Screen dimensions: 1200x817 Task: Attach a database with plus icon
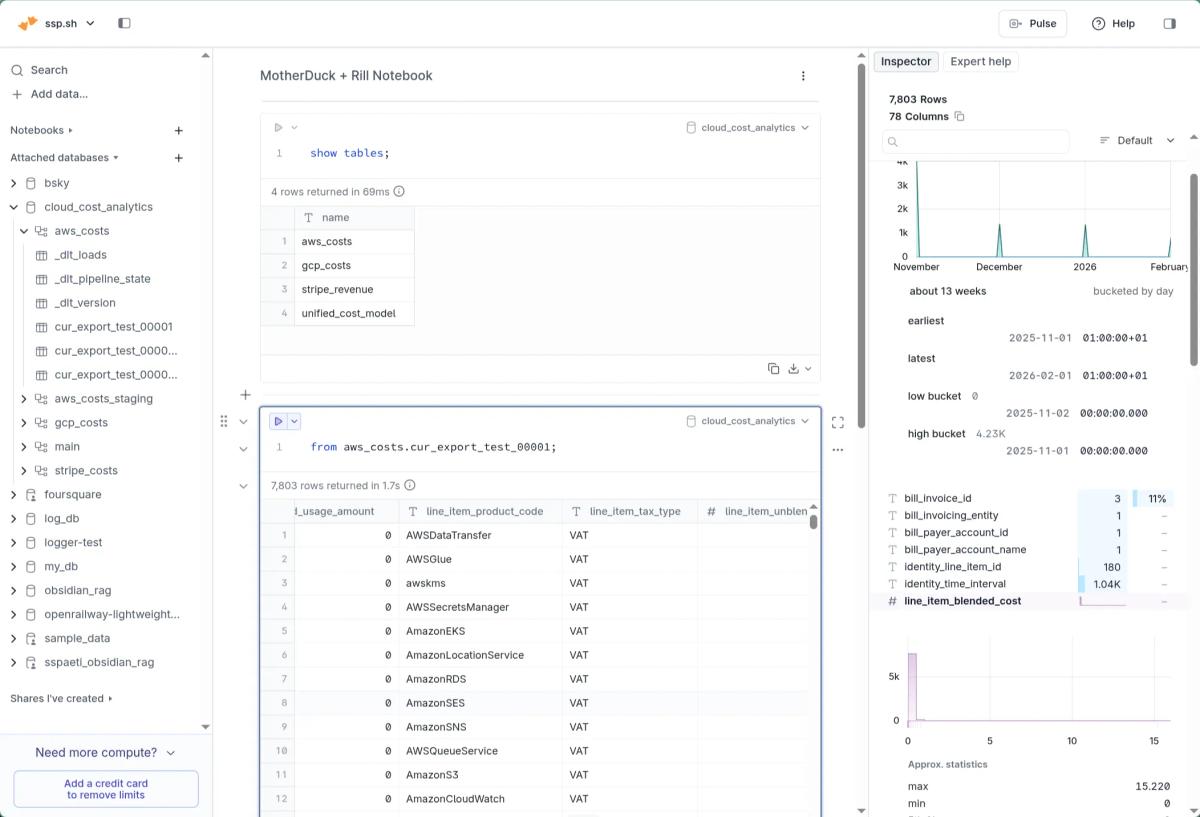click(x=179, y=158)
